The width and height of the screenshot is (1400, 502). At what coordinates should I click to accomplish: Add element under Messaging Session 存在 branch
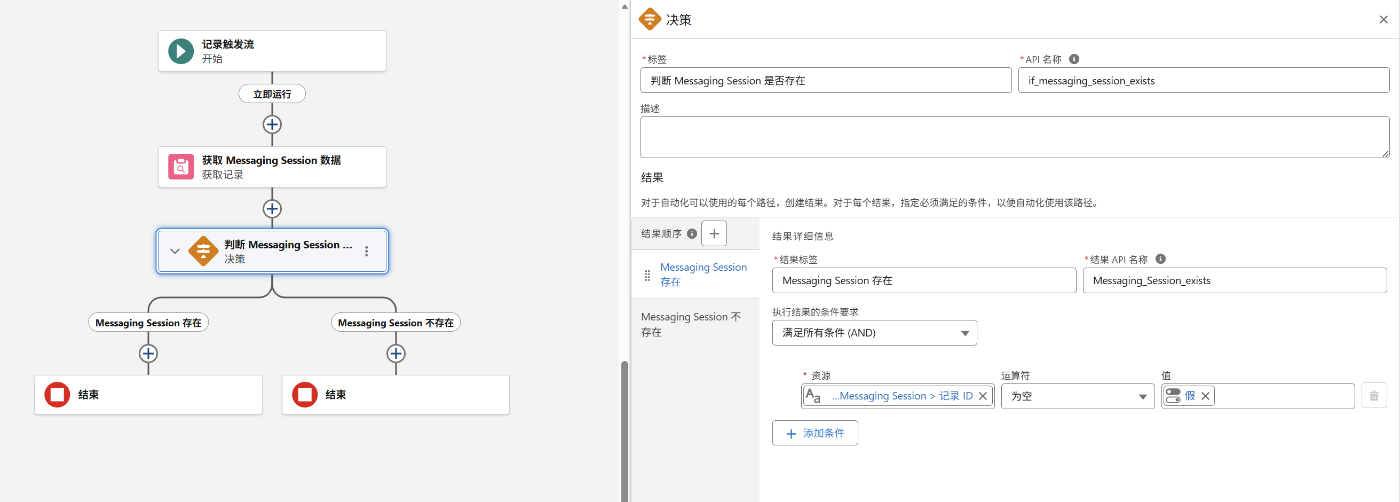coord(148,353)
